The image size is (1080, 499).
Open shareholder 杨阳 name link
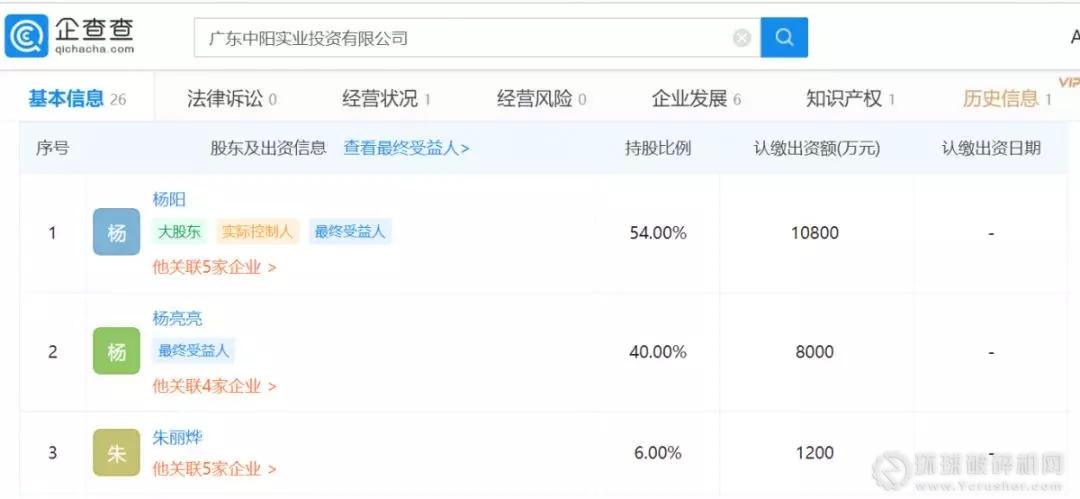click(x=169, y=200)
